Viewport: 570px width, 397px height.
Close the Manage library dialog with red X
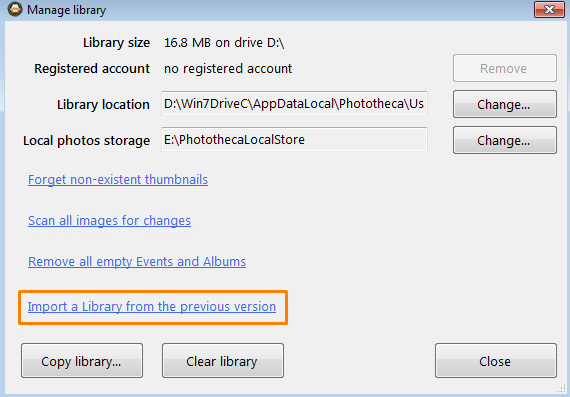(x=549, y=9)
